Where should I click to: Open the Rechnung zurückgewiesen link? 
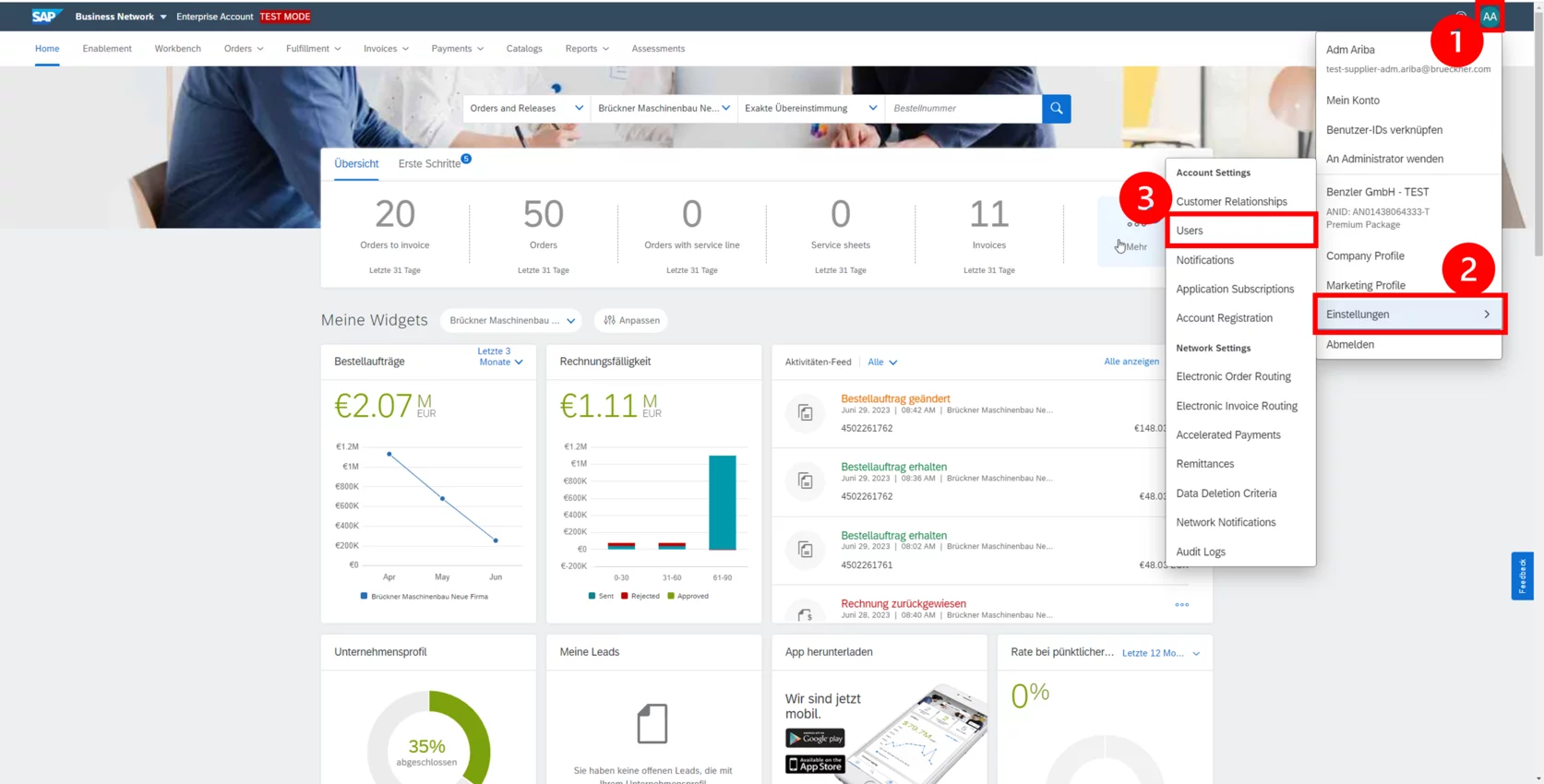(904, 603)
